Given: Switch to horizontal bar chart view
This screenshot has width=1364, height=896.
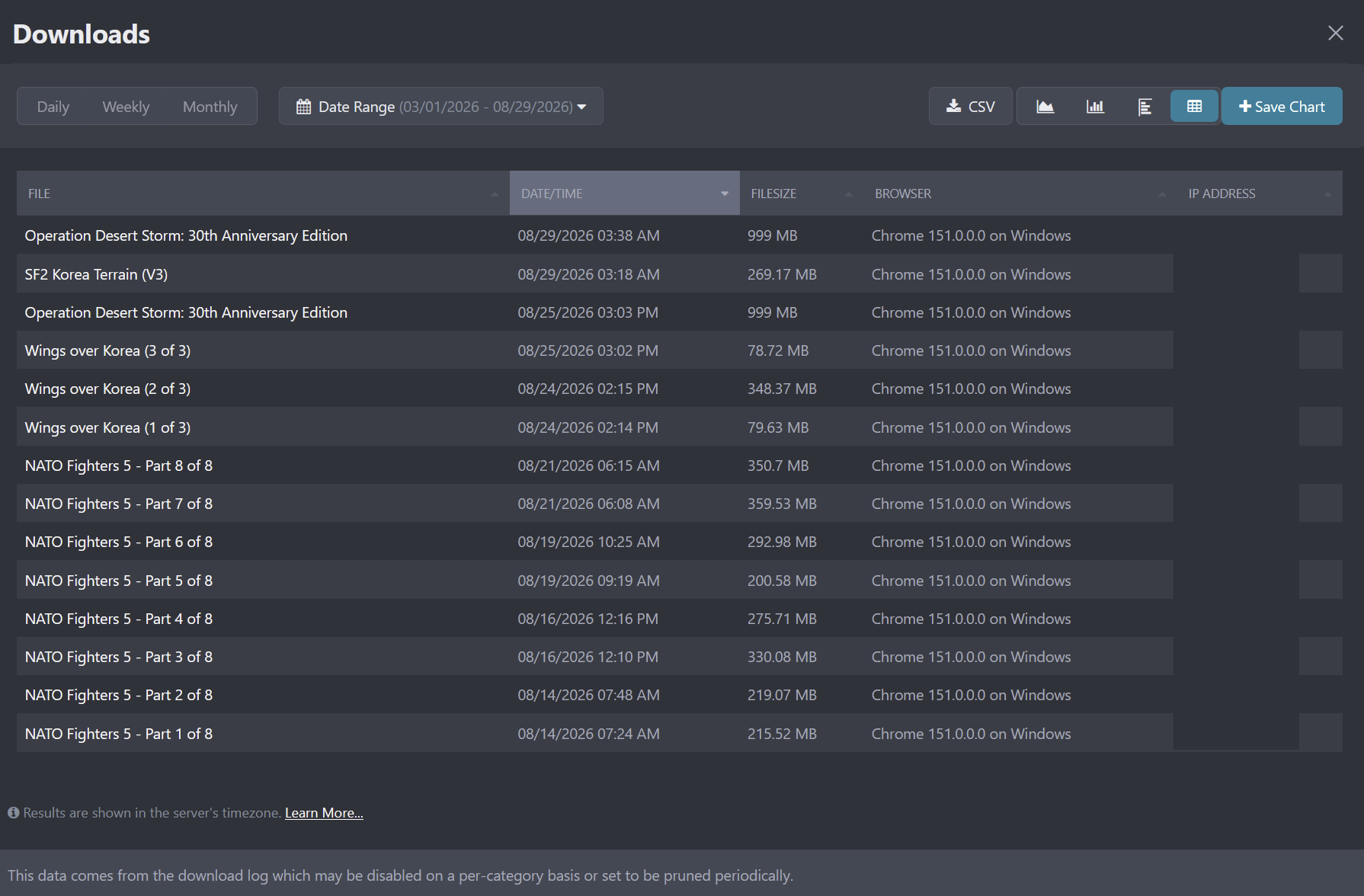Looking at the screenshot, I should (1145, 107).
